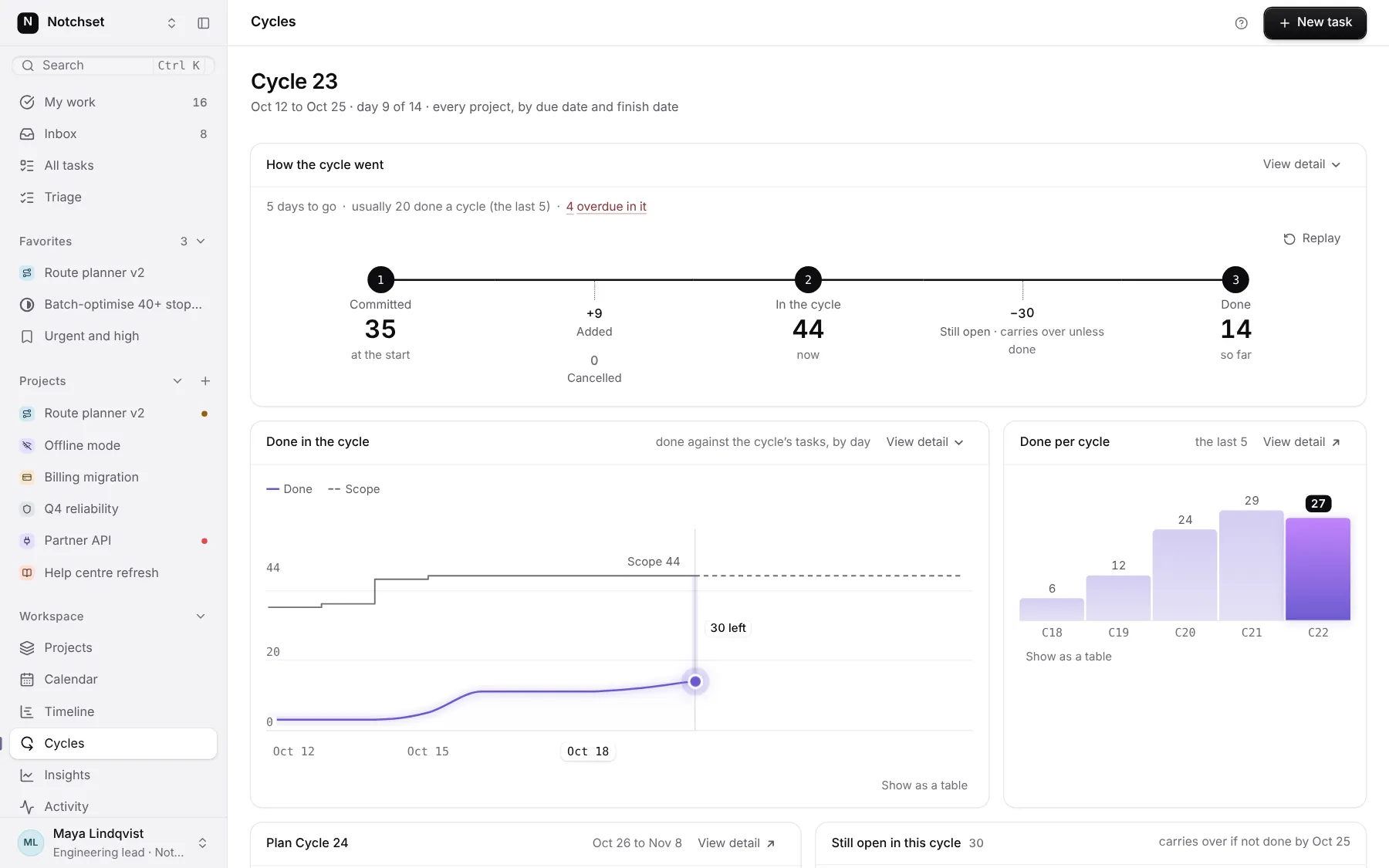Open the Notchset workspace switcher

pyautogui.click(x=98, y=22)
